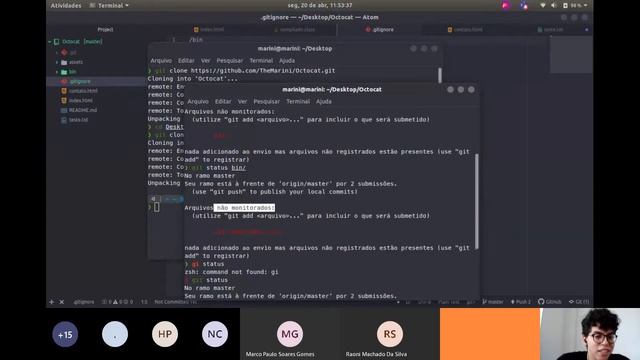Viewport: 640px width, 360px height.
Task: Open the GitHub panel from status bar
Action: tap(550, 302)
